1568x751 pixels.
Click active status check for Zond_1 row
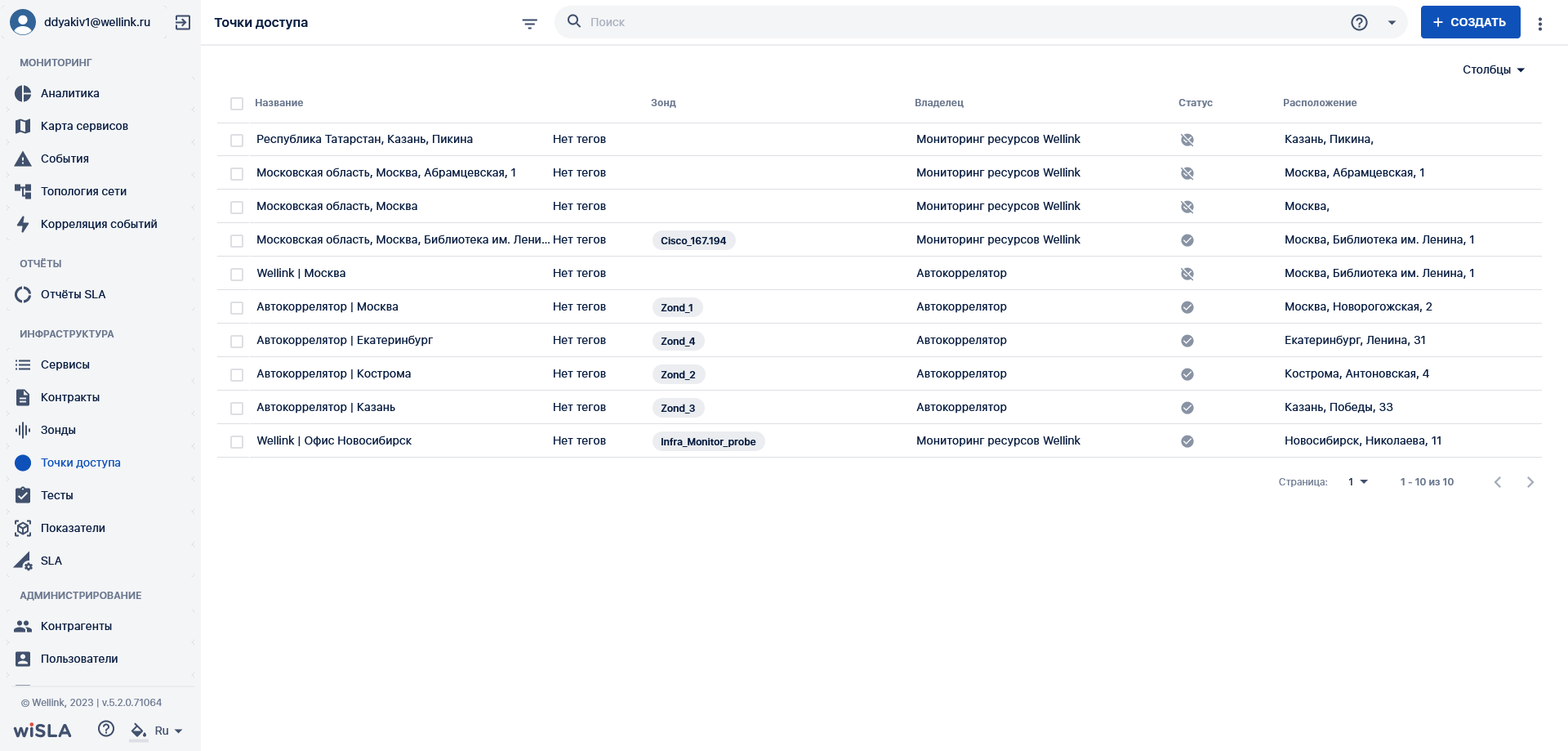[x=1187, y=307]
